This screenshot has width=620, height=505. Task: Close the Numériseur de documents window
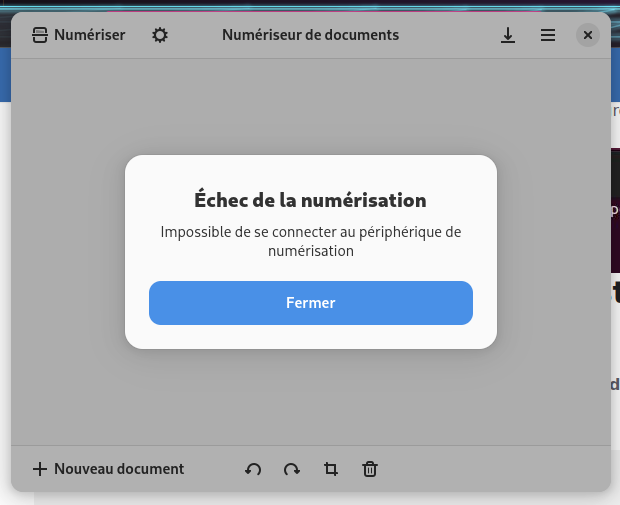tap(588, 35)
